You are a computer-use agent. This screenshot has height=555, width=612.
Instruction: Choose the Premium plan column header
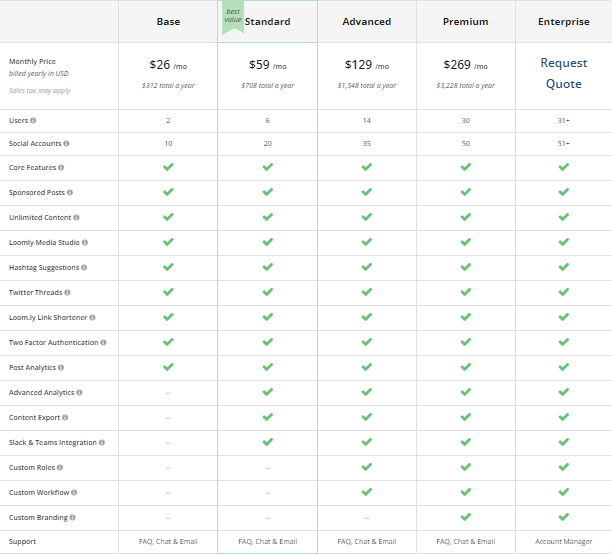pos(465,22)
